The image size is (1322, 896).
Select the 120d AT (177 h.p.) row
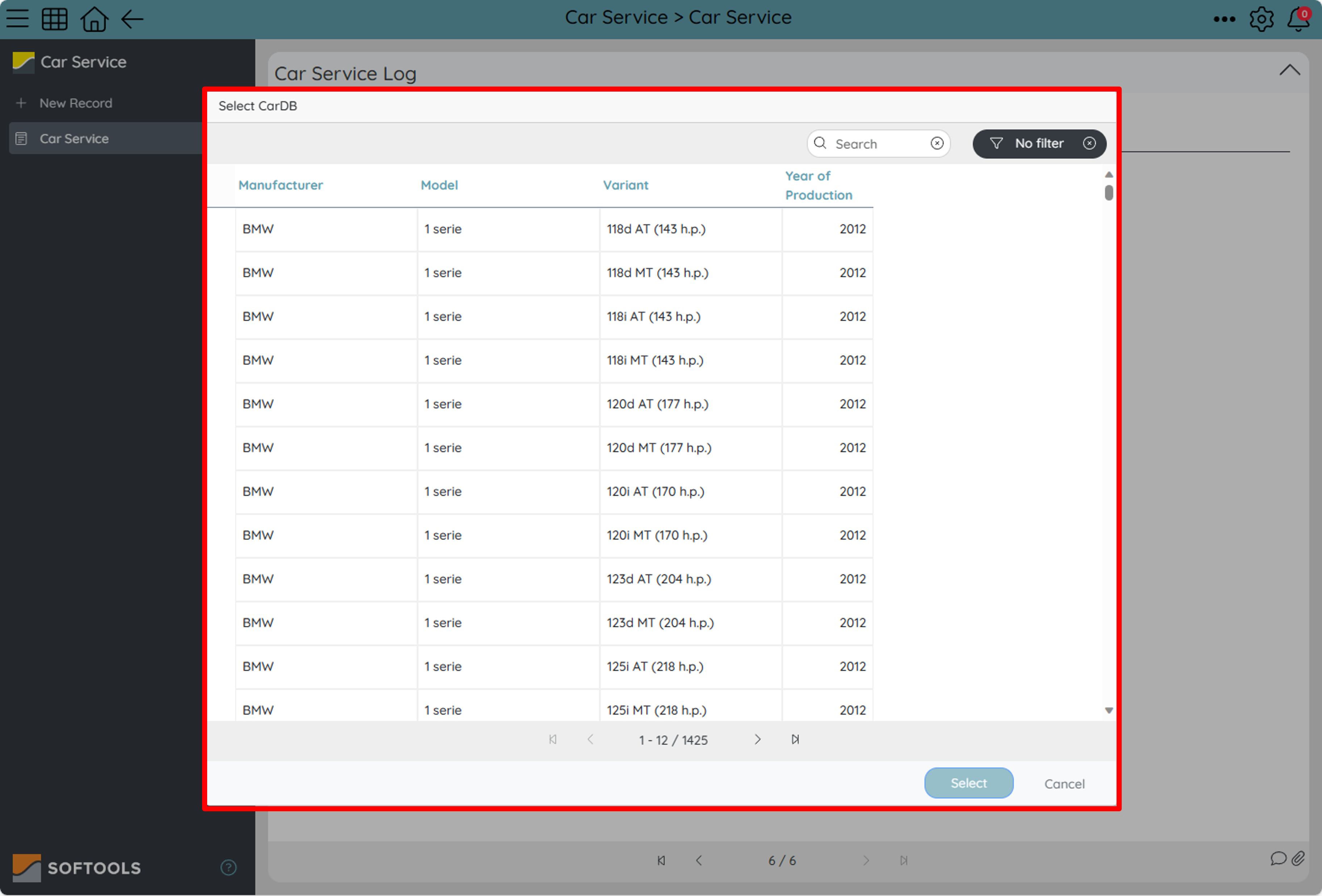(x=554, y=404)
